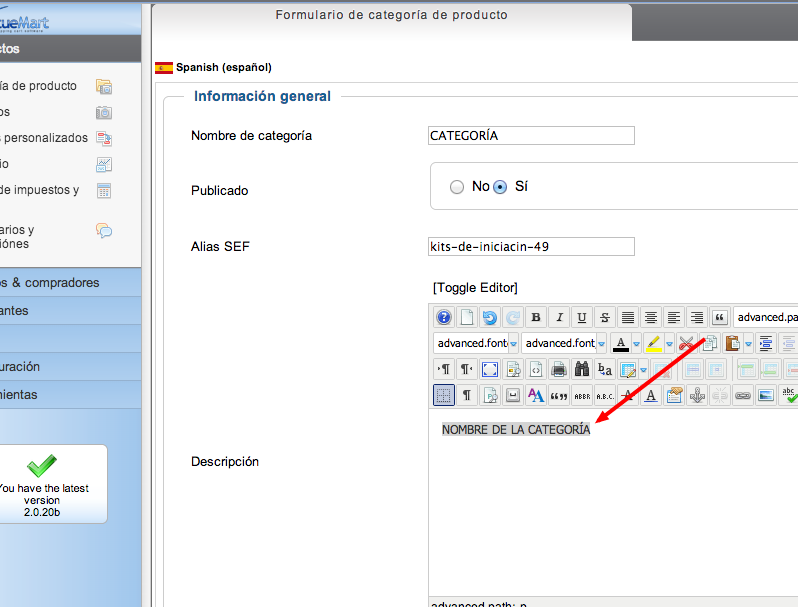Click the ABBR abbreviation icon
The height and width of the screenshot is (607, 798).
[582, 395]
